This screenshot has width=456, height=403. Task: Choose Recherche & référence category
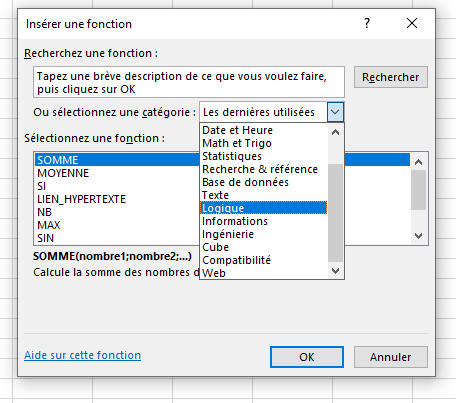tap(263, 169)
